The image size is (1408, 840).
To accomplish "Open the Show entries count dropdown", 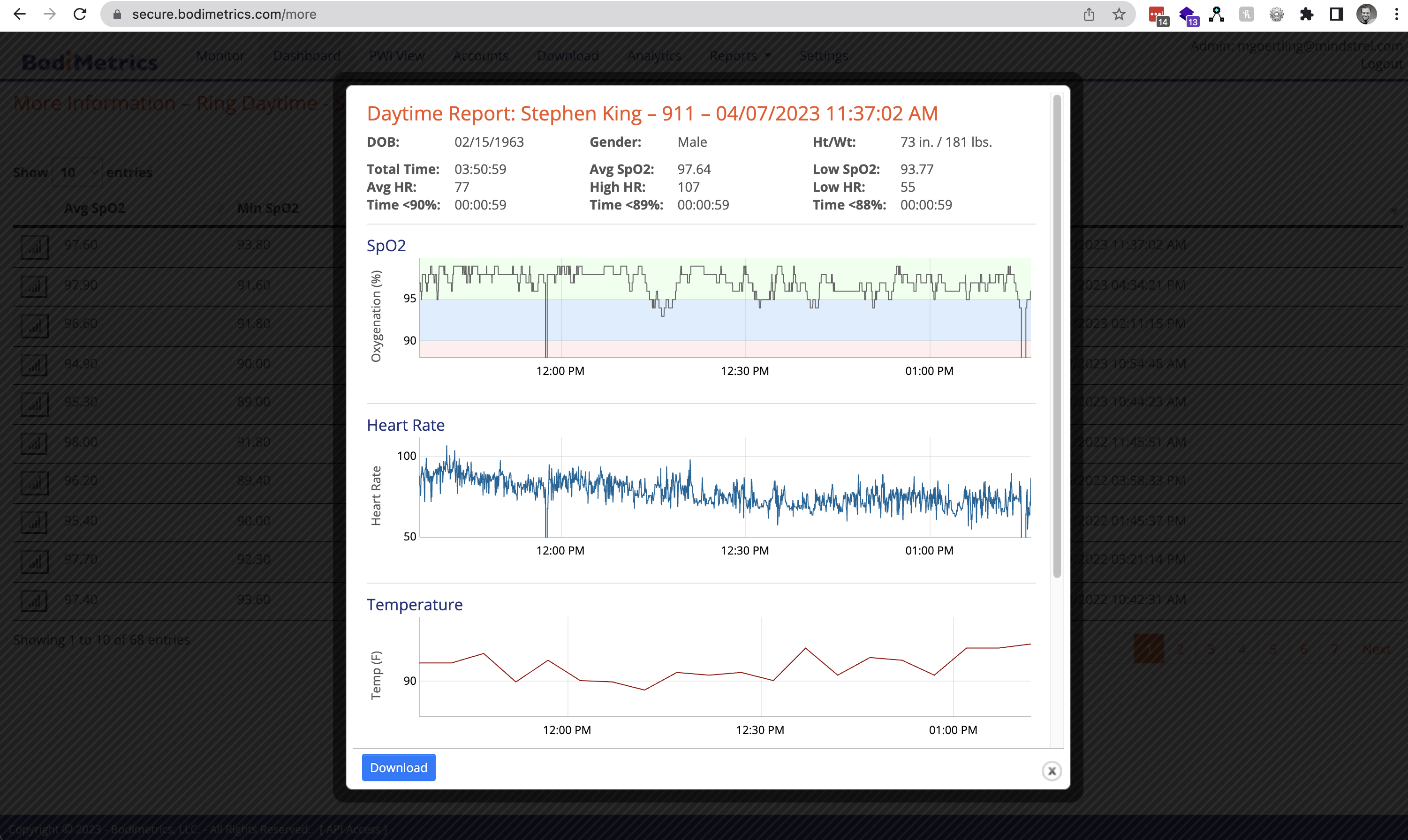I will pos(77,172).
